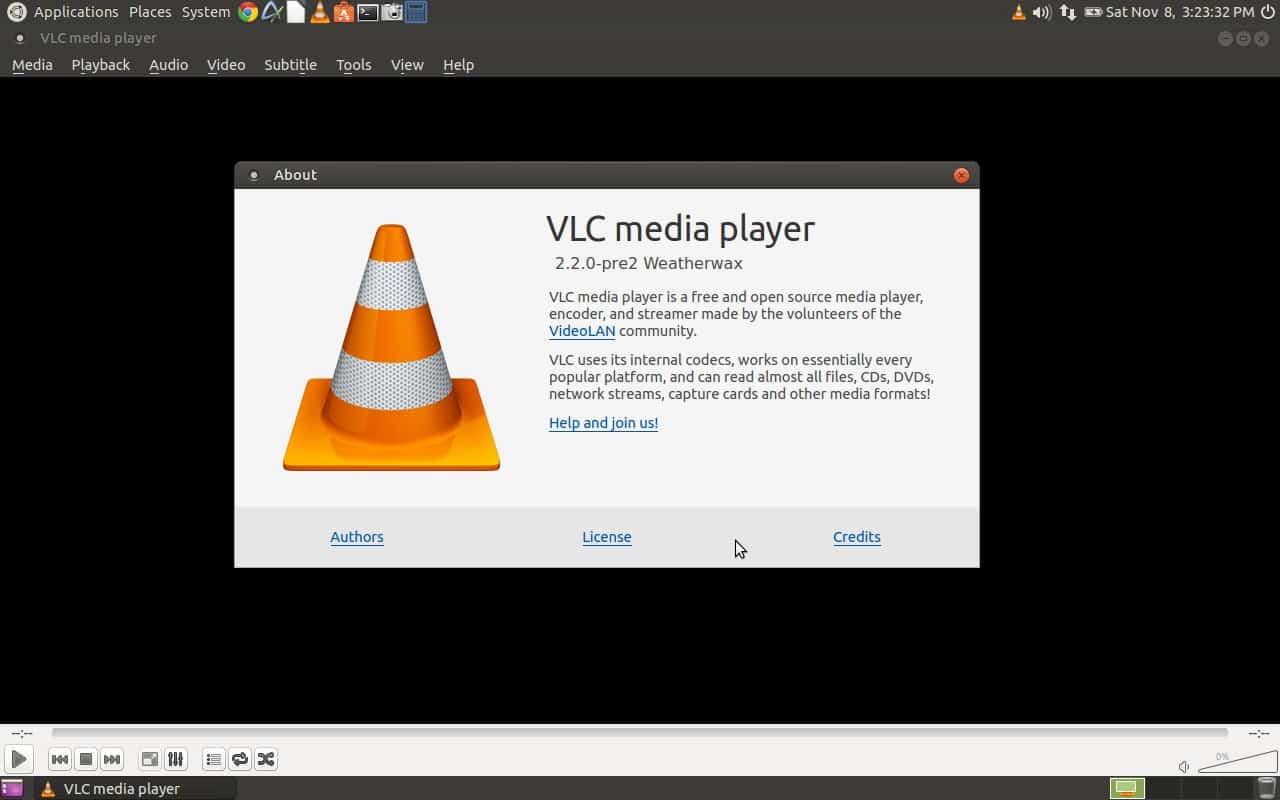Click the elapsed time label at left
Viewport: 1280px width, 800px height.
point(22,733)
